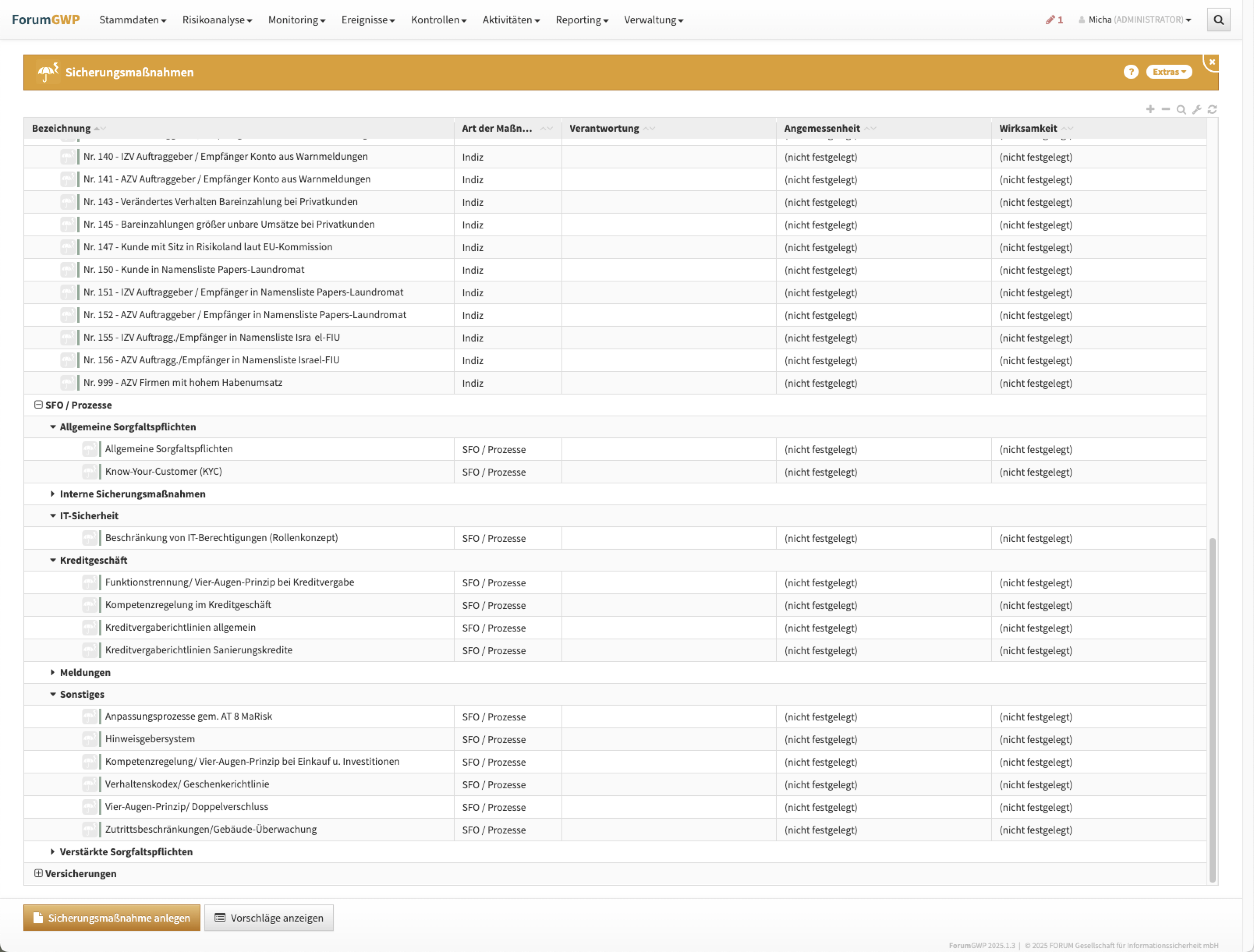Image resolution: width=1254 pixels, height=952 pixels.
Task: Collapse all tree rows with minus icon
Action: pyautogui.click(x=1165, y=109)
